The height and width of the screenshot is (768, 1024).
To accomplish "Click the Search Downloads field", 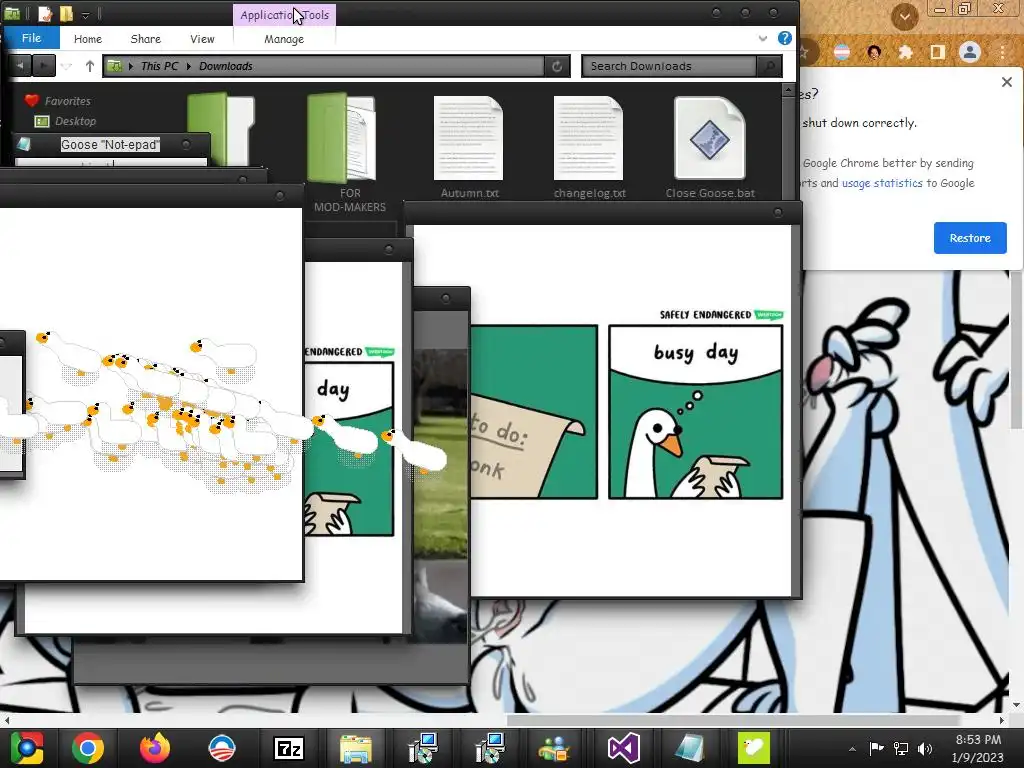I will point(669,66).
